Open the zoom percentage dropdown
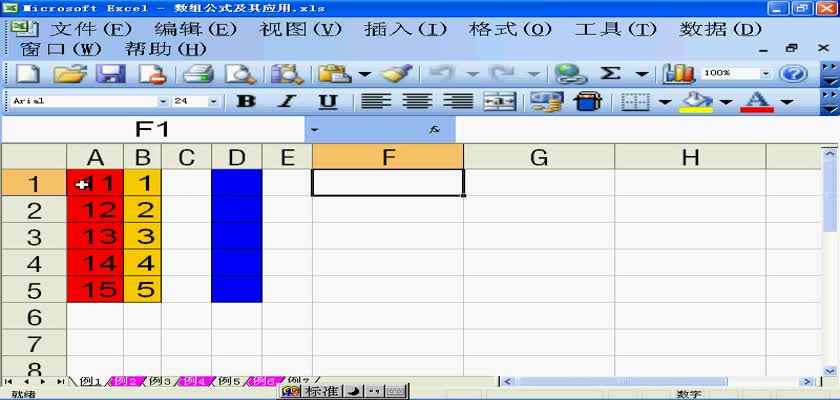This screenshot has height=400, width=840. (x=766, y=74)
